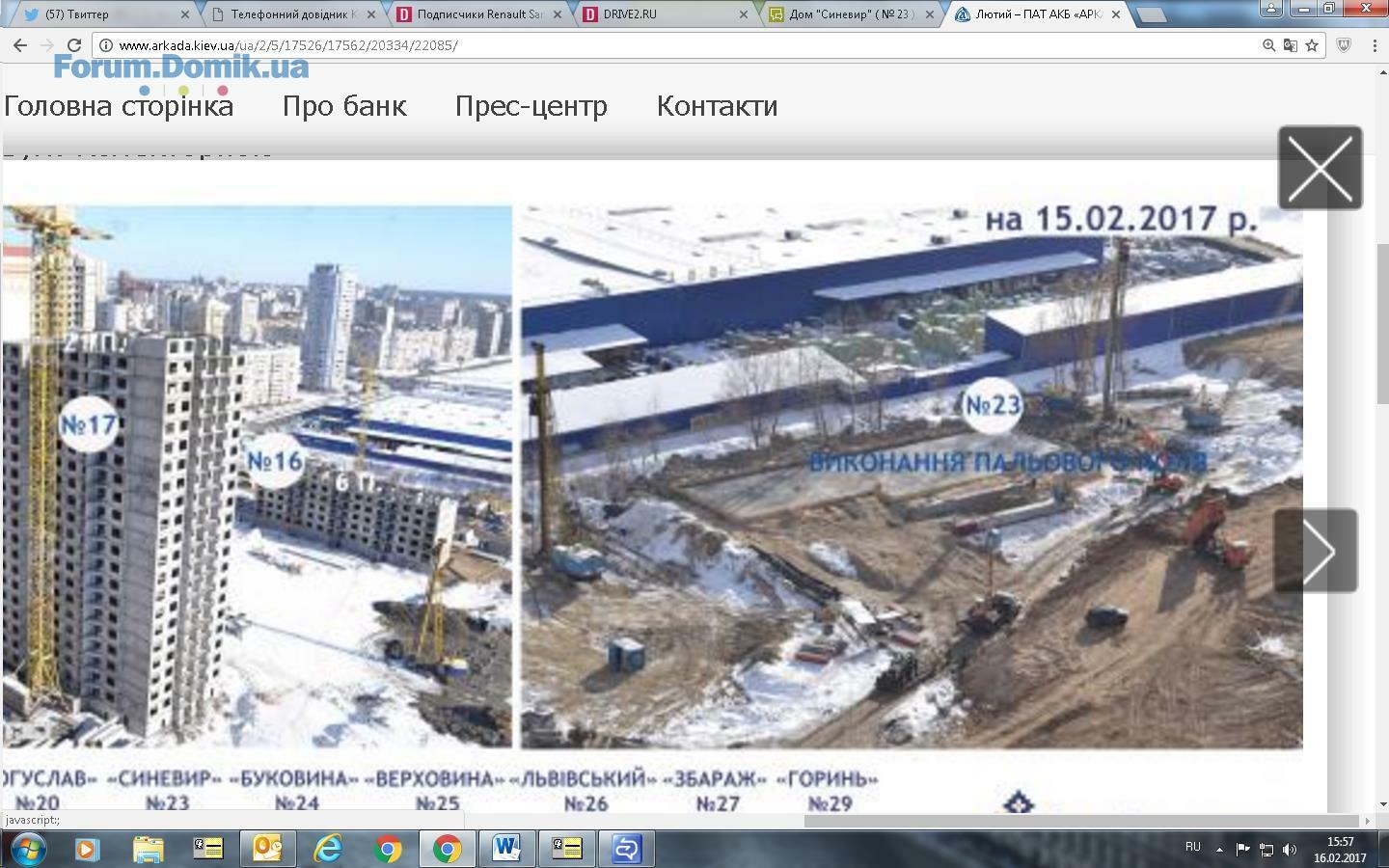Viewport: 1389px width, 868px height.
Task: Open the 'Прес-центр' menu item
Action: click(531, 106)
